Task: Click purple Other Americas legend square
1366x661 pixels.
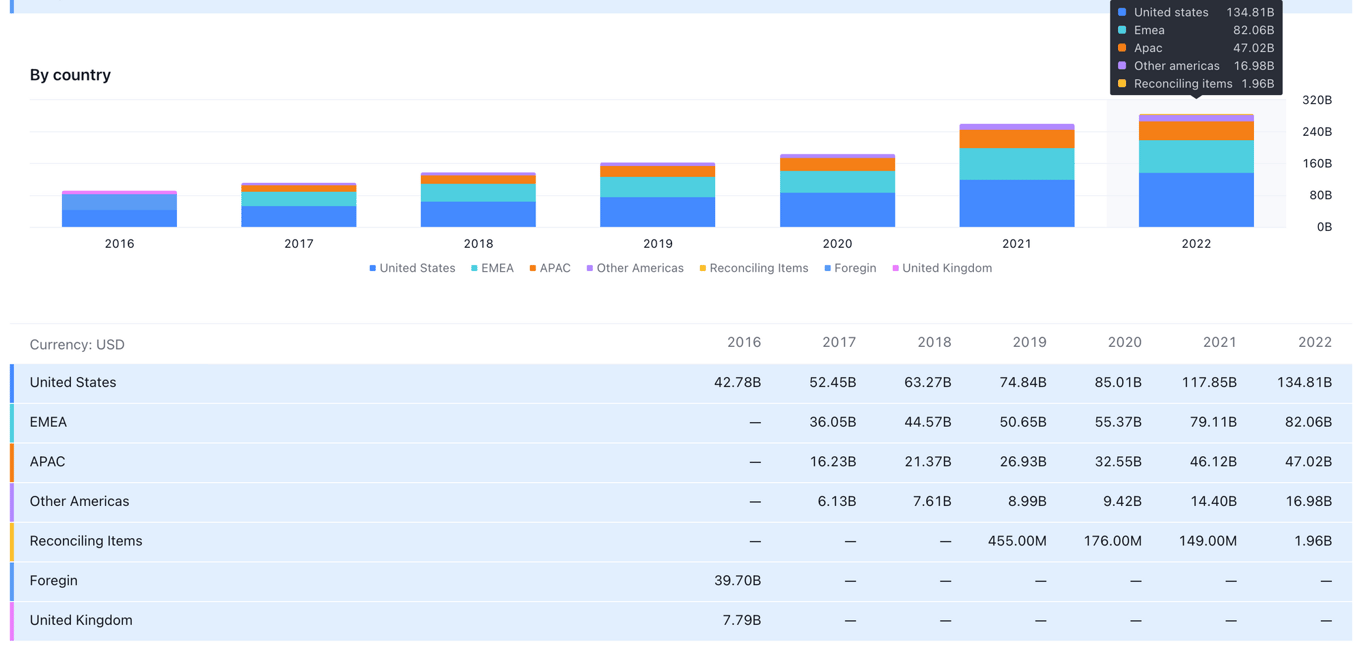Action: point(590,268)
